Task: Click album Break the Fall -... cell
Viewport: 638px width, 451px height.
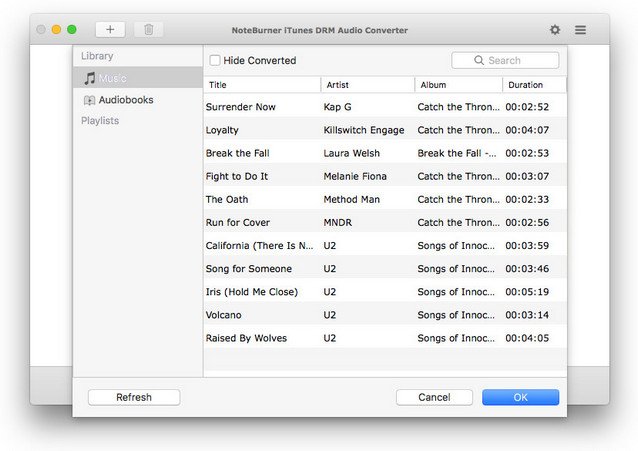Action: pyautogui.click(x=457, y=153)
